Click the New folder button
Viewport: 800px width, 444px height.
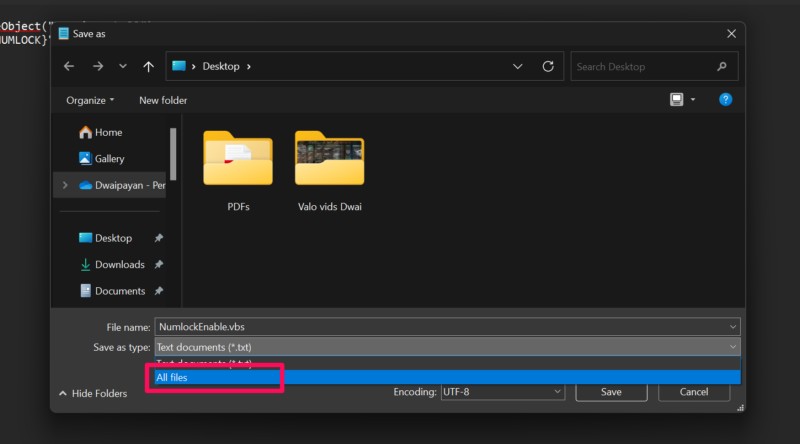pyautogui.click(x=163, y=100)
